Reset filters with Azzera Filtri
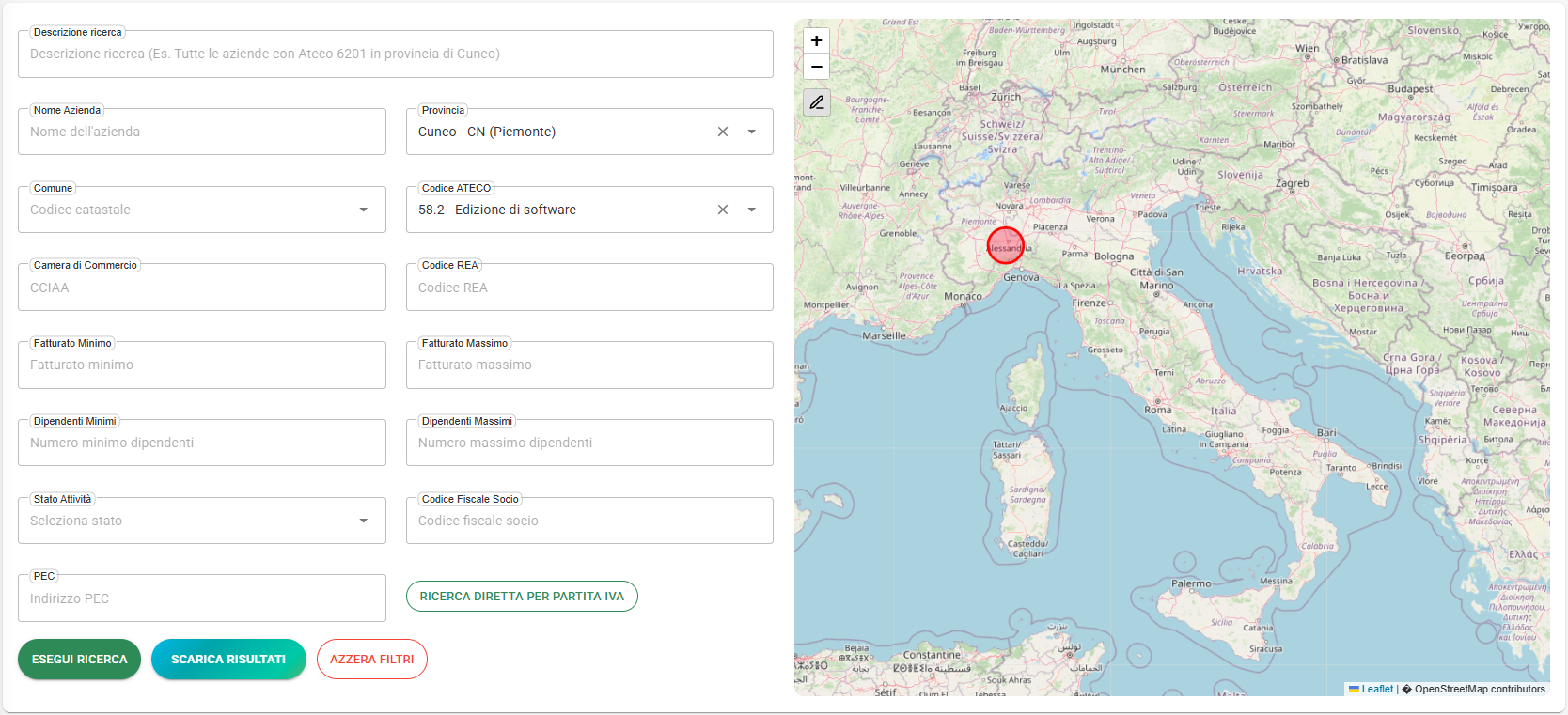The height and width of the screenshot is (715, 1568). click(x=372, y=660)
